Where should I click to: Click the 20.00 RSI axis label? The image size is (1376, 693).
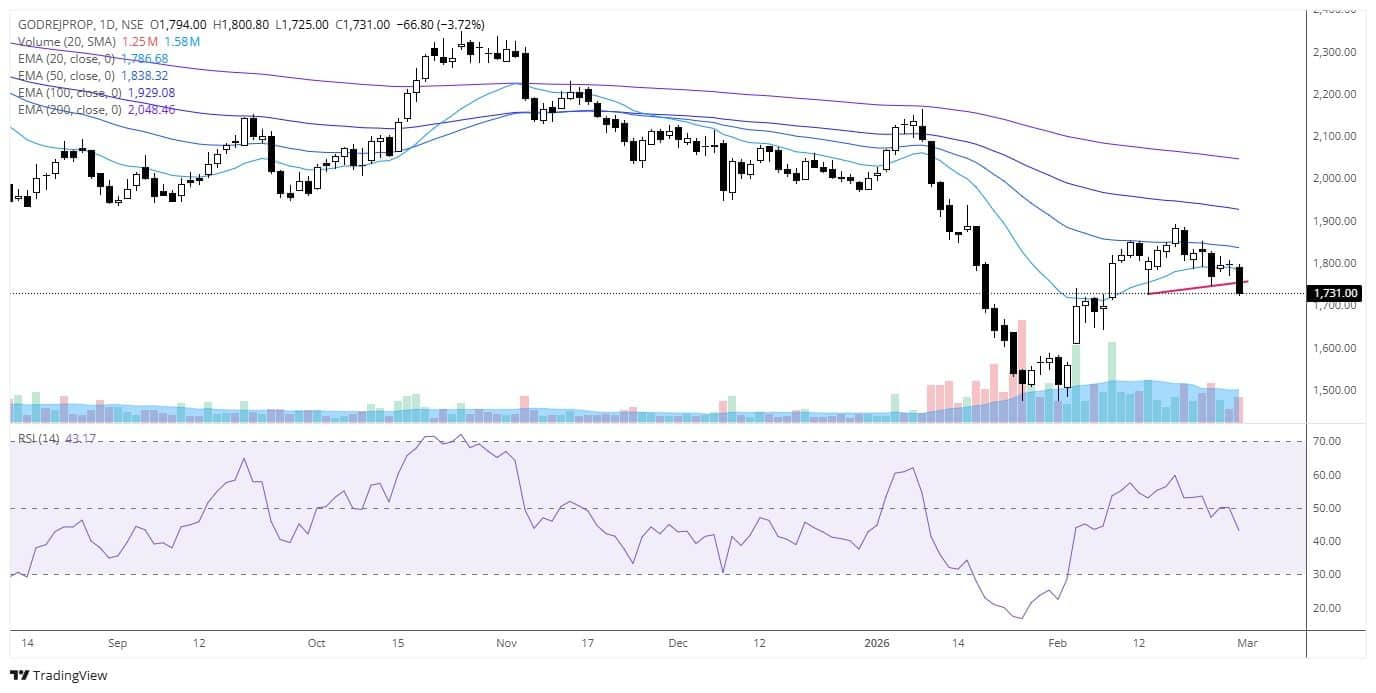coord(1327,608)
